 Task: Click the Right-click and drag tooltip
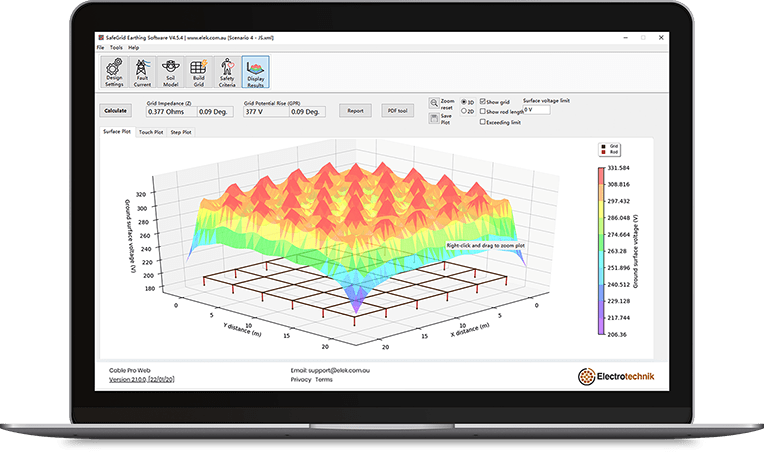click(x=485, y=245)
